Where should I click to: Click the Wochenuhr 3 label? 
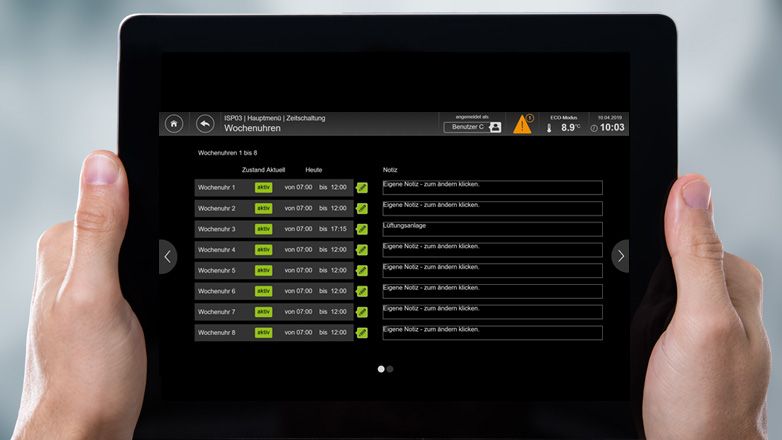217,229
